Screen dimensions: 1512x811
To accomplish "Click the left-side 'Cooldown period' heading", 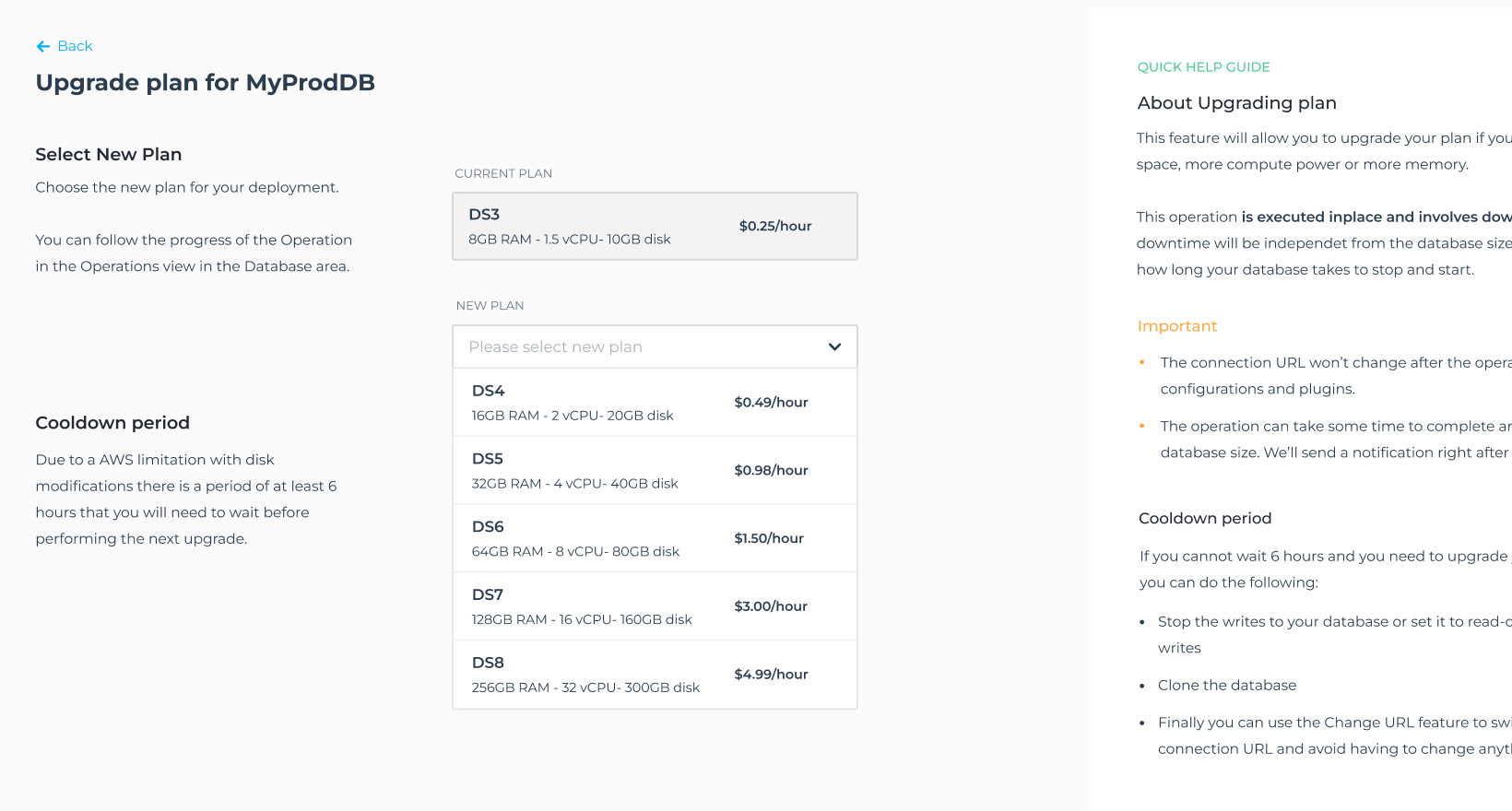I will click(112, 423).
